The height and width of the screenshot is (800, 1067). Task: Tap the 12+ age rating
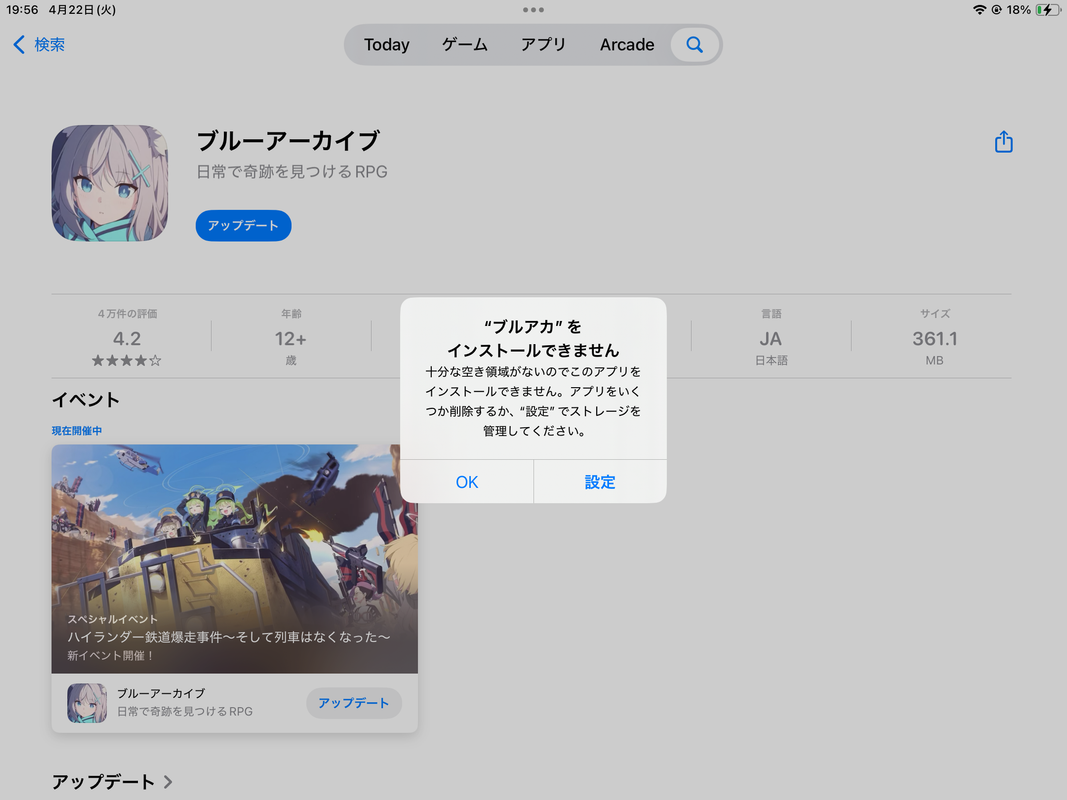[x=291, y=338]
